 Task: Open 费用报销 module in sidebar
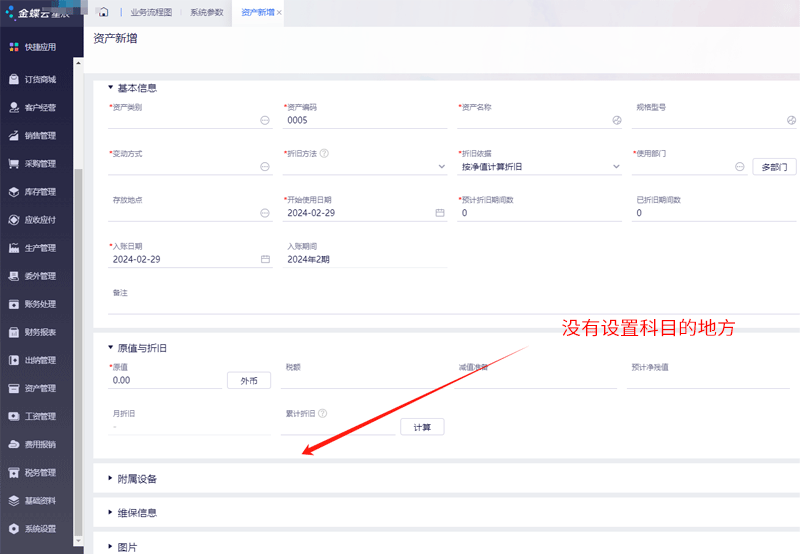(33, 444)
